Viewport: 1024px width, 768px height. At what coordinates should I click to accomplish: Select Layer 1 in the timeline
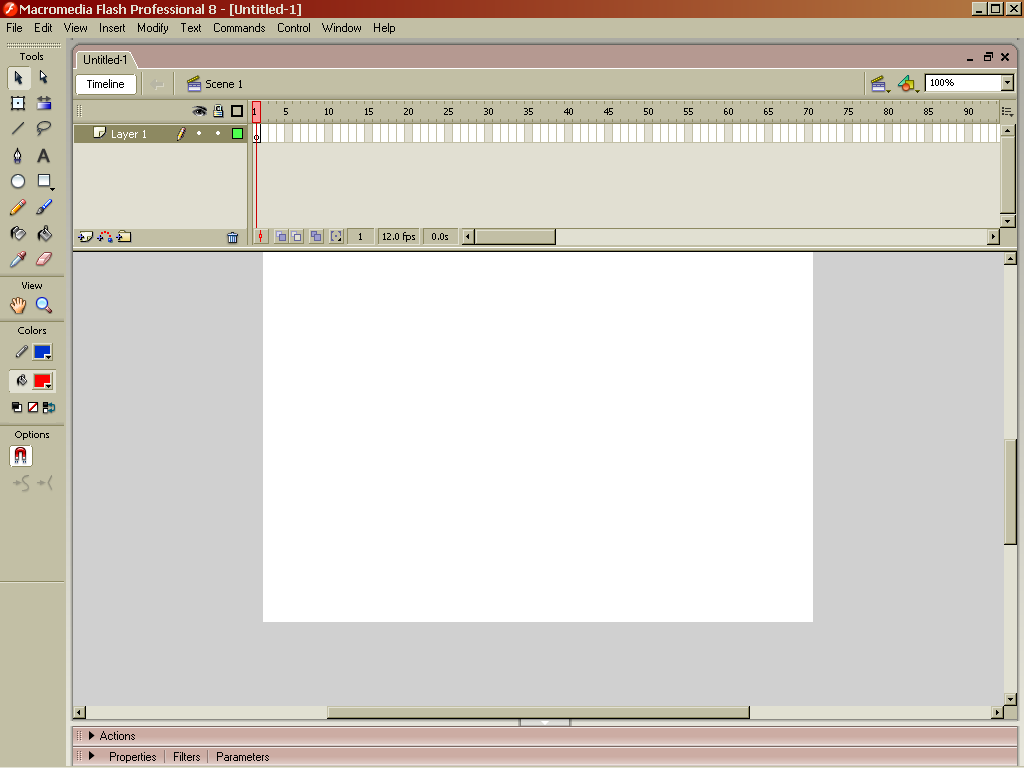click(x=129, y=134)
